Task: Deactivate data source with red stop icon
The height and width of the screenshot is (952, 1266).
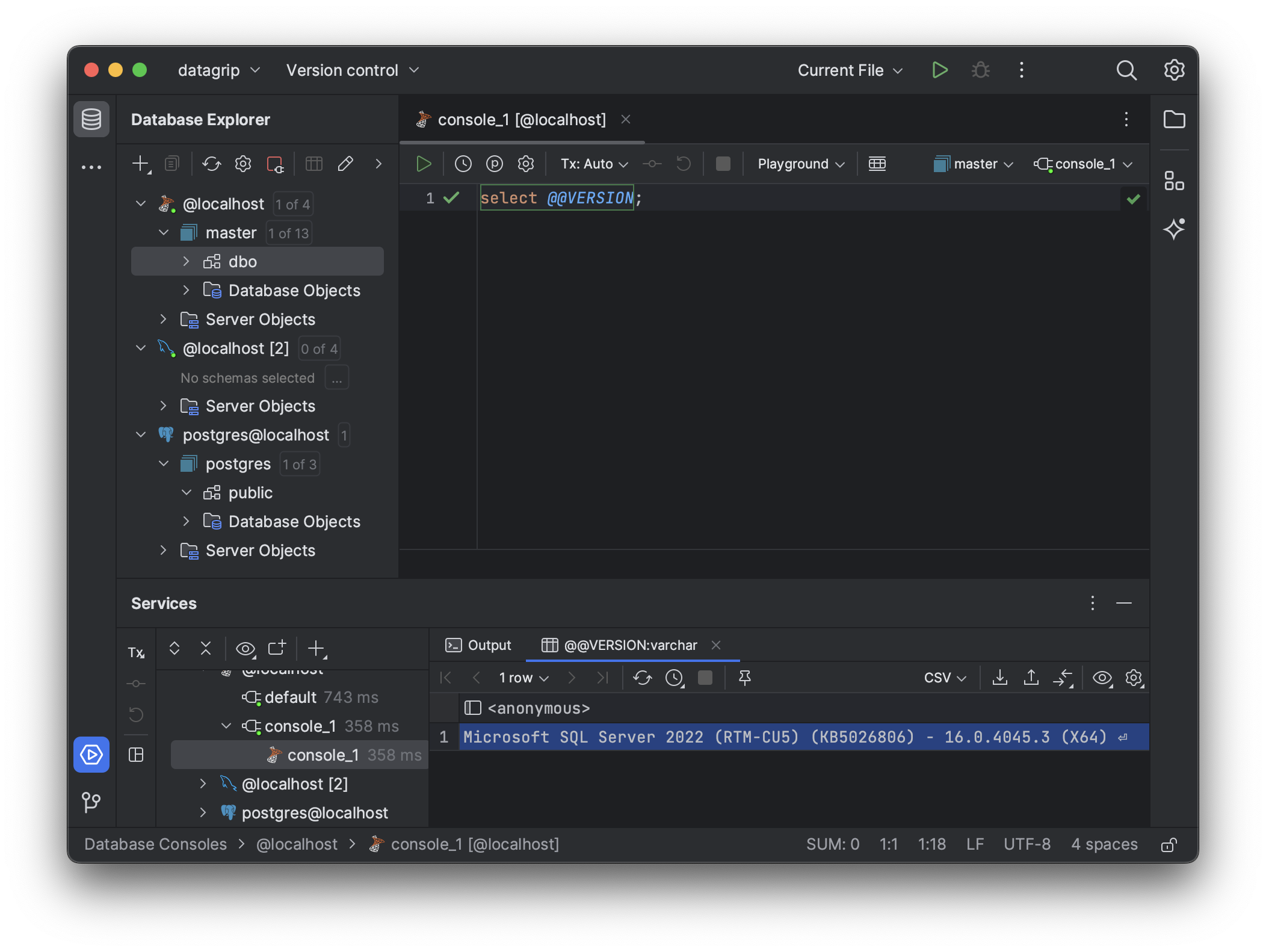Action: 275,164
